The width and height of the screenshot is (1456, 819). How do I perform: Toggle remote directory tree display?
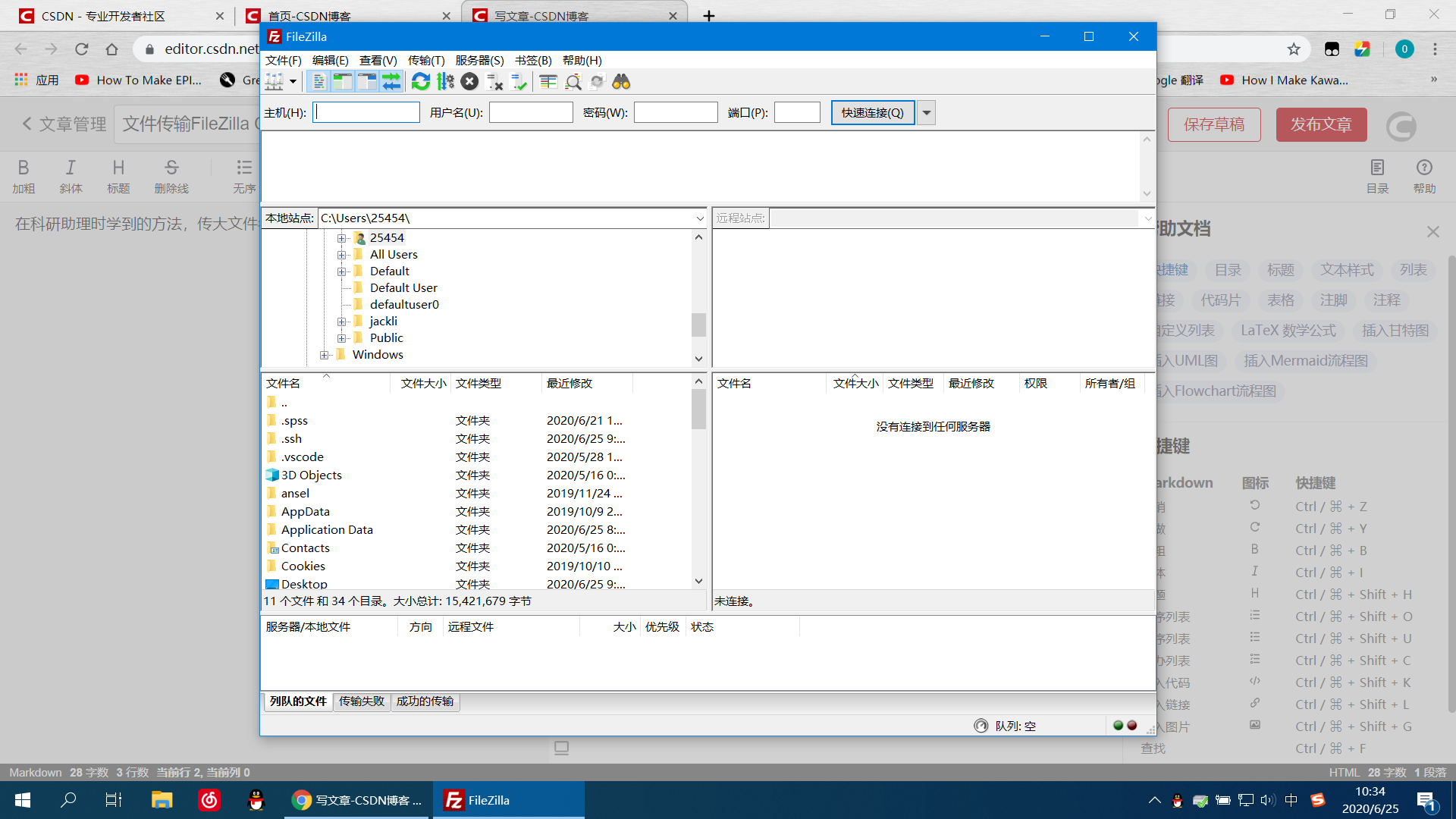click(367, 82)
